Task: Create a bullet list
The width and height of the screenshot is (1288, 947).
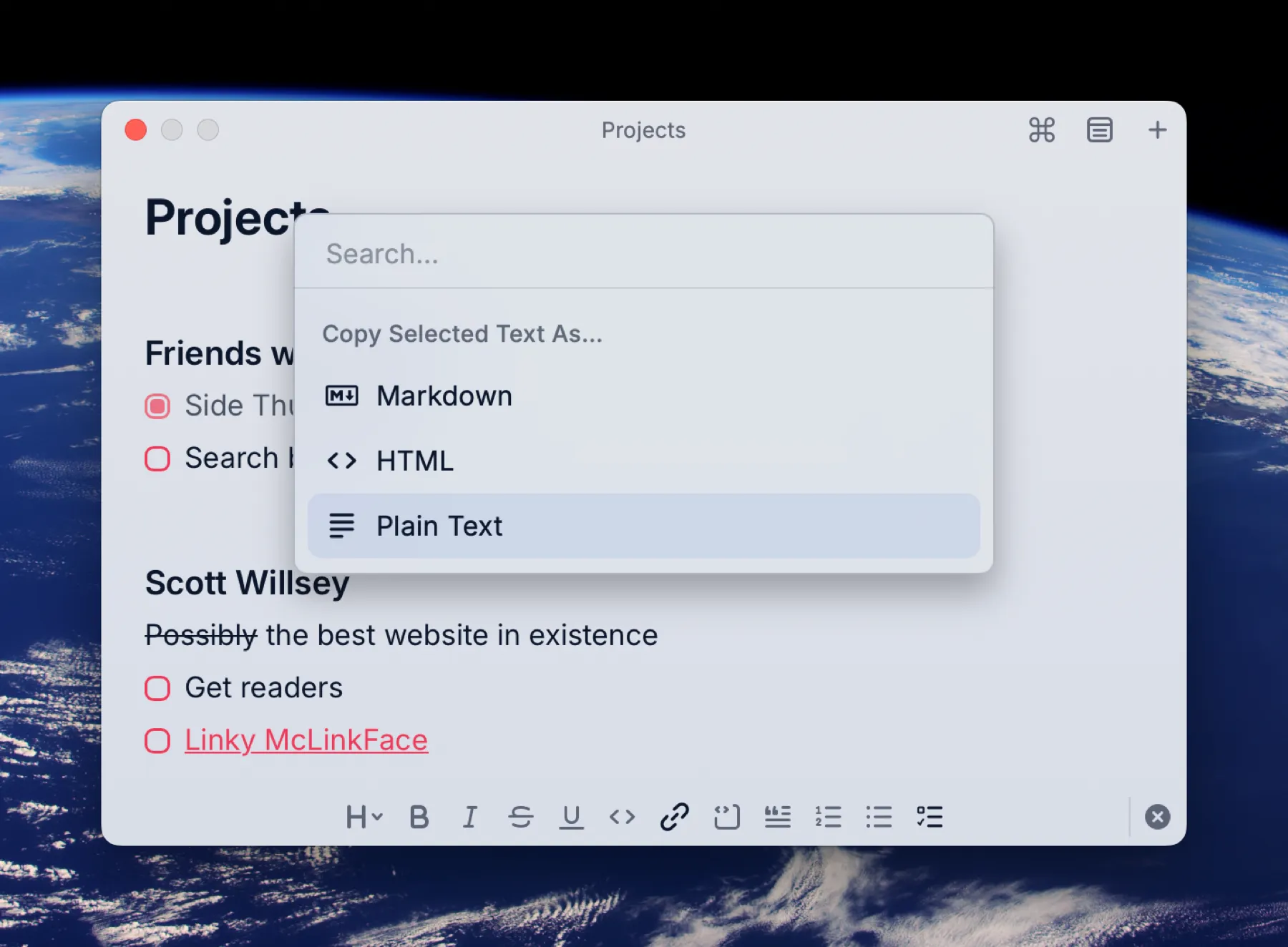Action: pyautogui.click(x=878, y=816)
